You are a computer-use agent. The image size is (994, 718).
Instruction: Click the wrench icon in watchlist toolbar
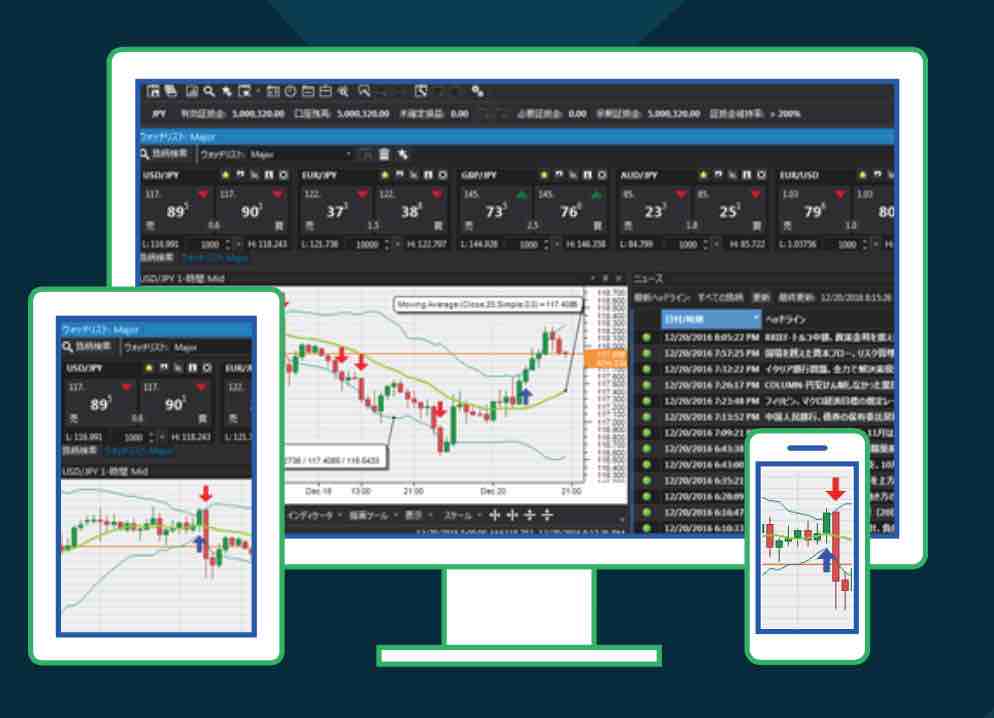[403, 154]
